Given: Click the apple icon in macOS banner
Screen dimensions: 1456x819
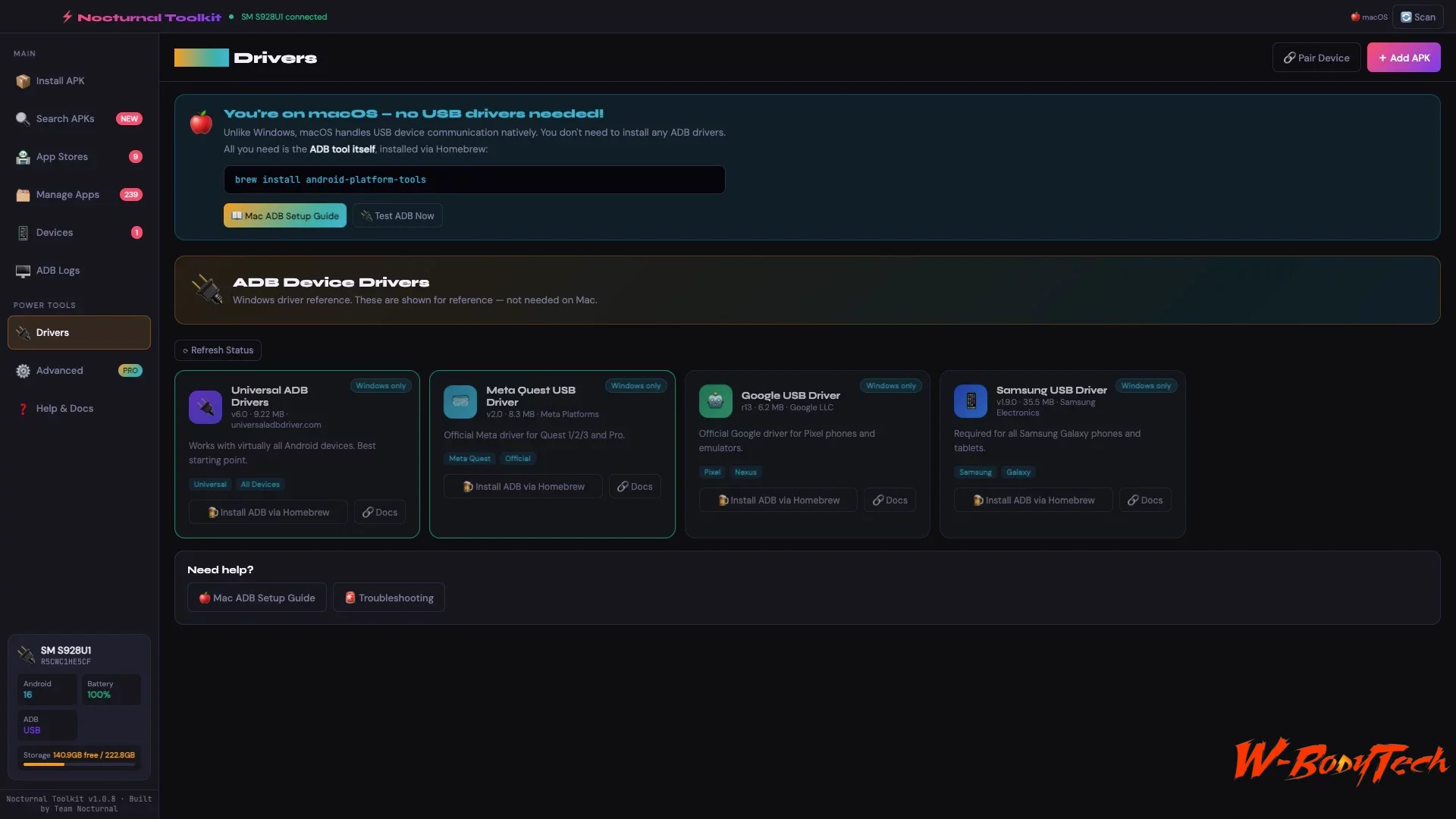Looking at the screenshot, I should click(x=201, y=122).
